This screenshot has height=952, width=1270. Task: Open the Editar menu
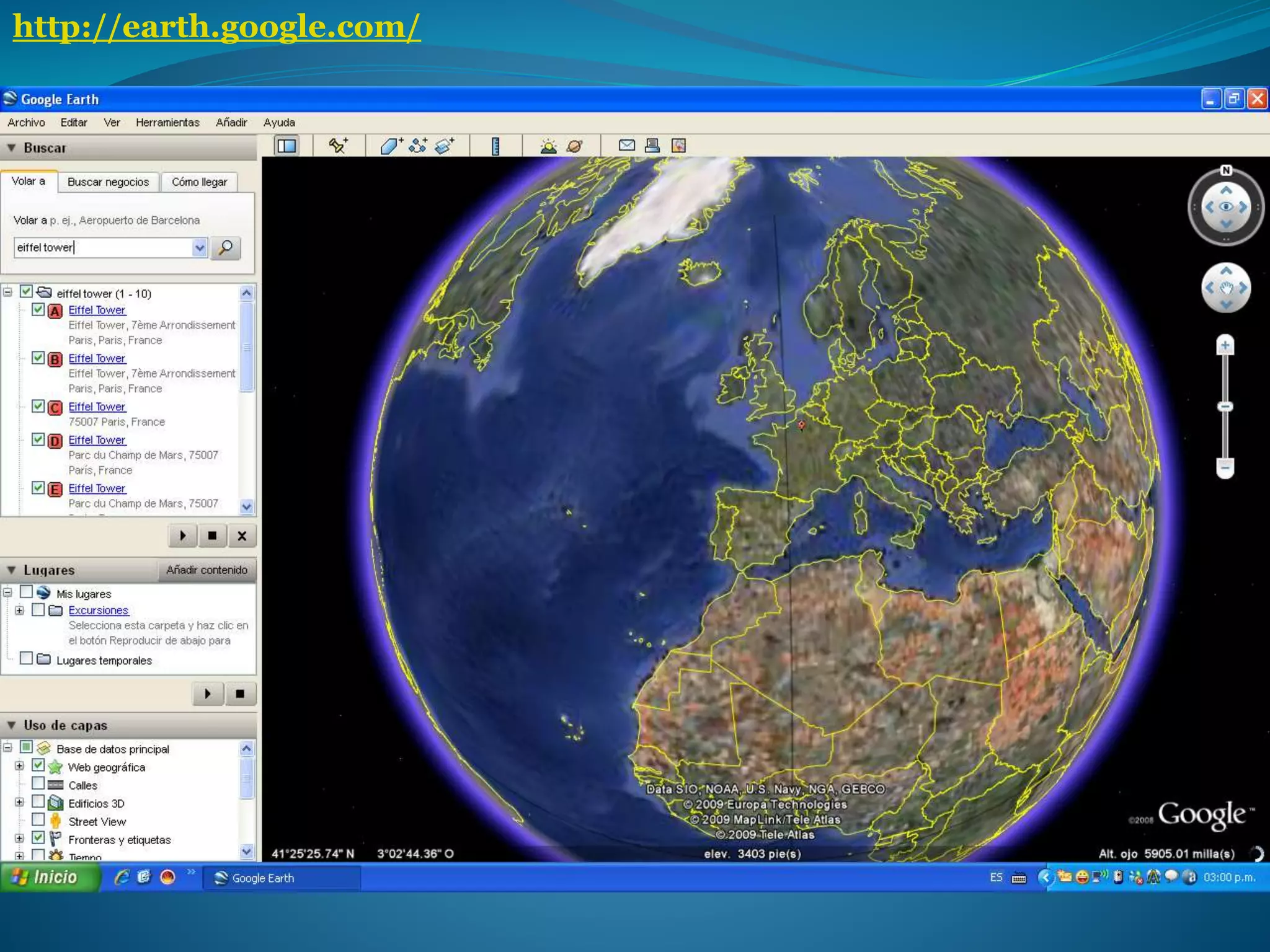pyautogui.click(x=74, y=123)
